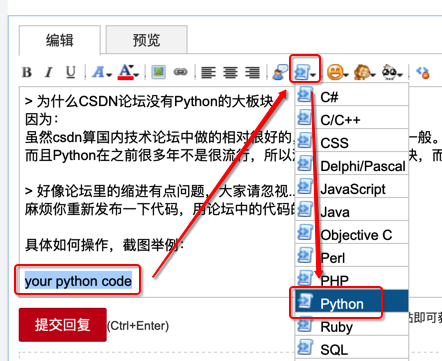Align text center
This screenshot has width=442, height=361.
pyautogui.click(x=230, y=72)
